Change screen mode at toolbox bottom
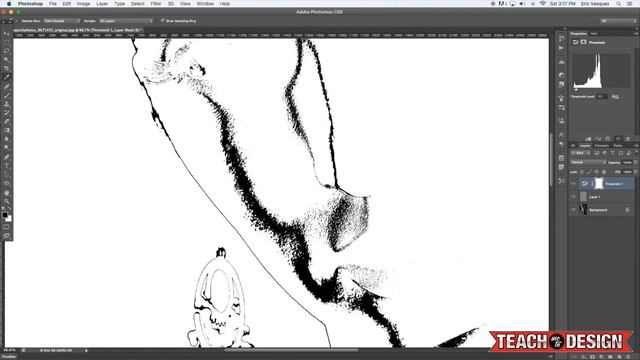Image resolution: width=640 pixels, height=360 pixels. coord(7,236)
